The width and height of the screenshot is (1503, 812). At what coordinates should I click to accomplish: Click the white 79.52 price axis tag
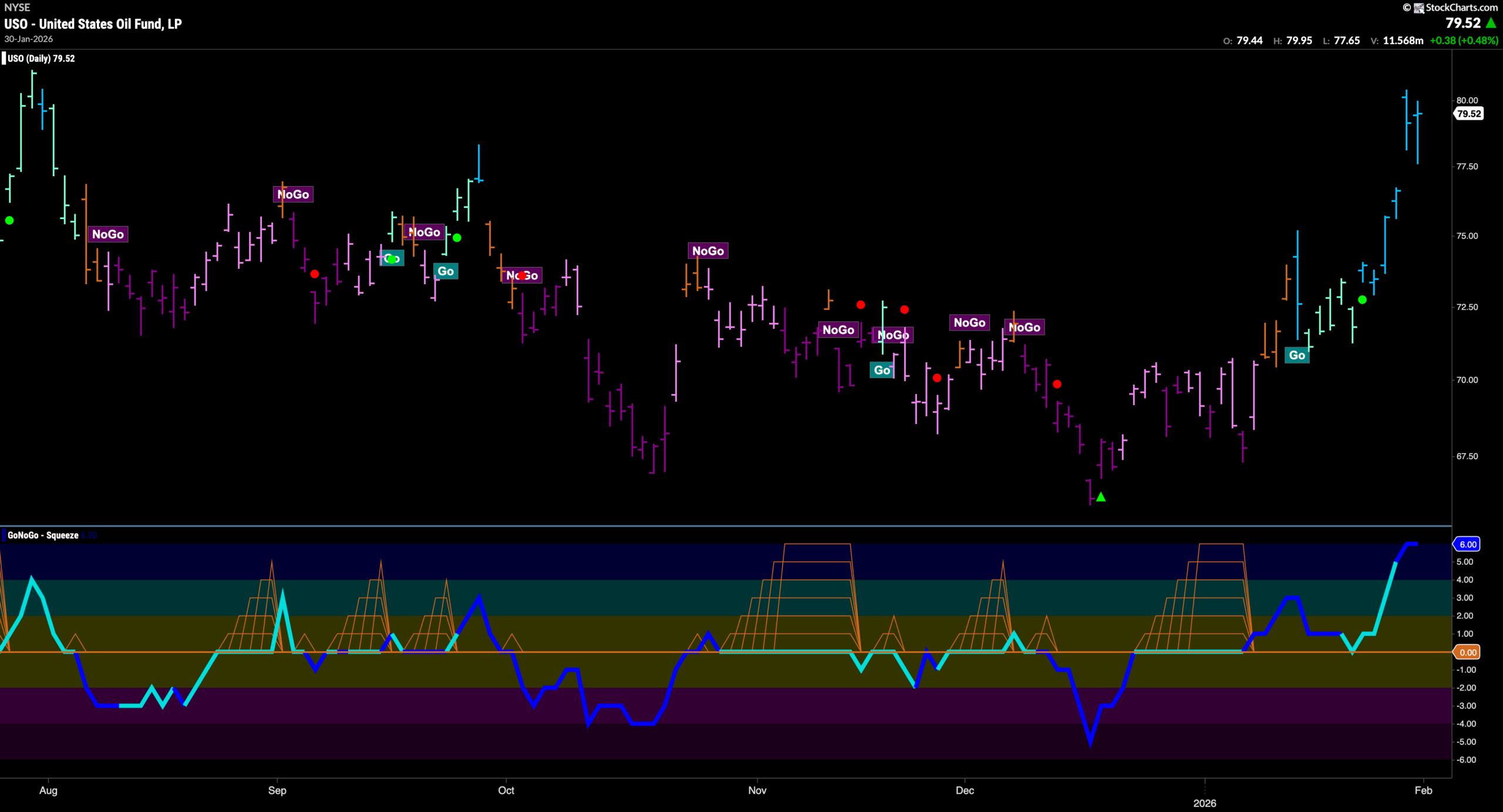(1468, 114)
